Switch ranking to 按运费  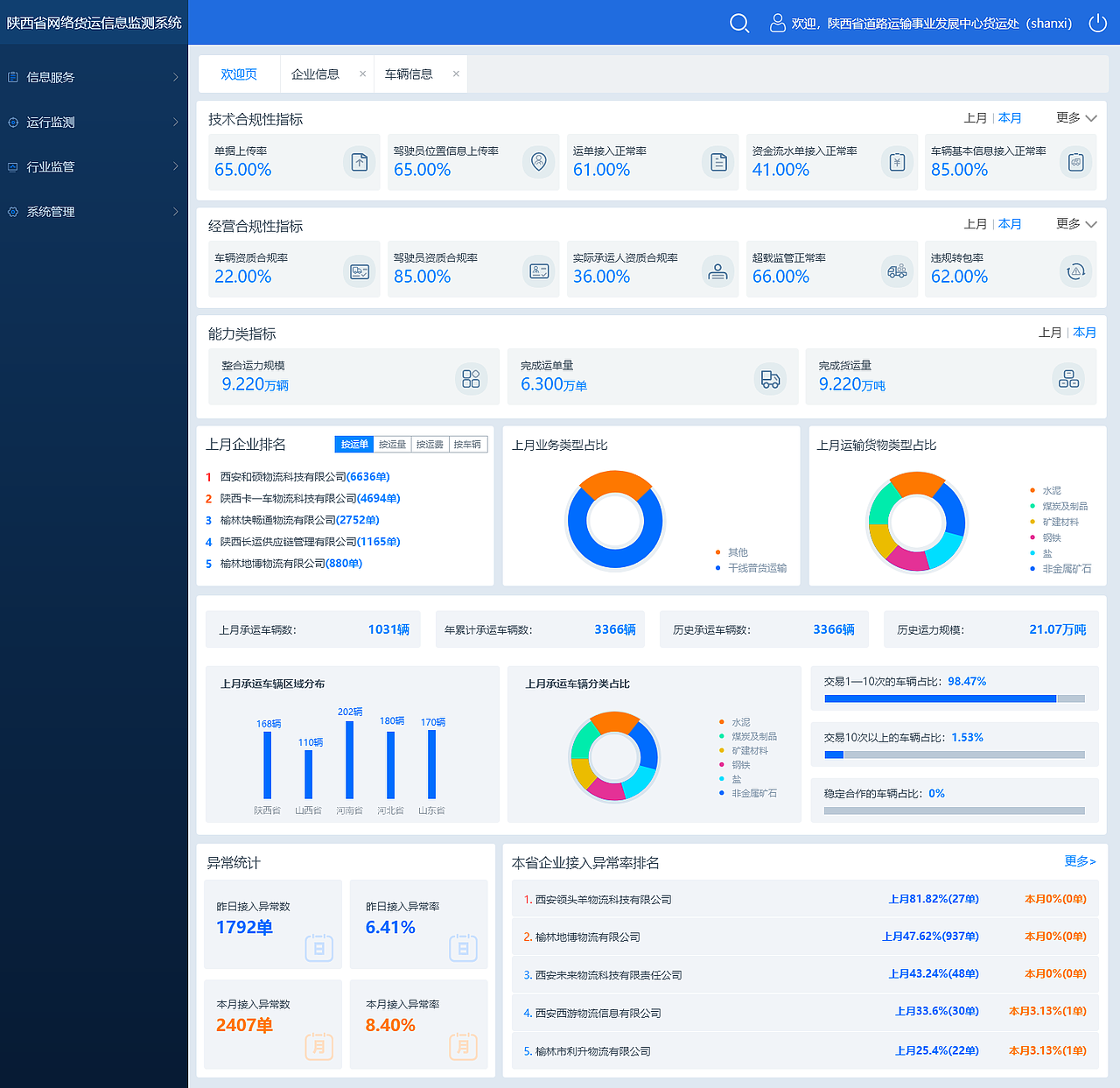point(430,445)
